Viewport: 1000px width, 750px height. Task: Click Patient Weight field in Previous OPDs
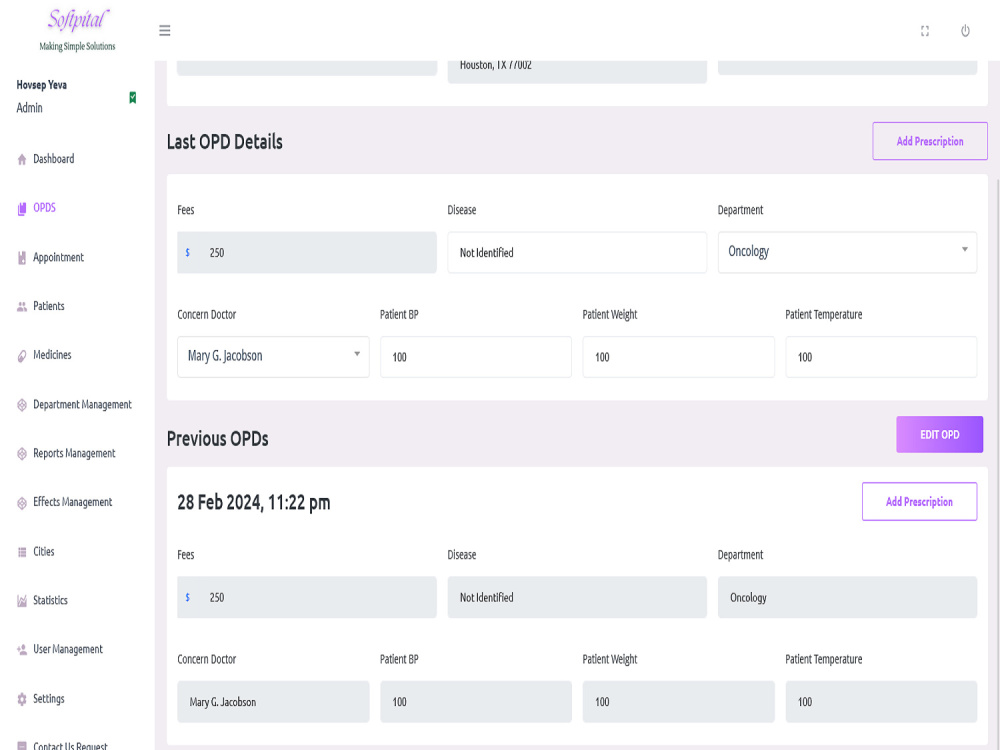coord(679,702)
